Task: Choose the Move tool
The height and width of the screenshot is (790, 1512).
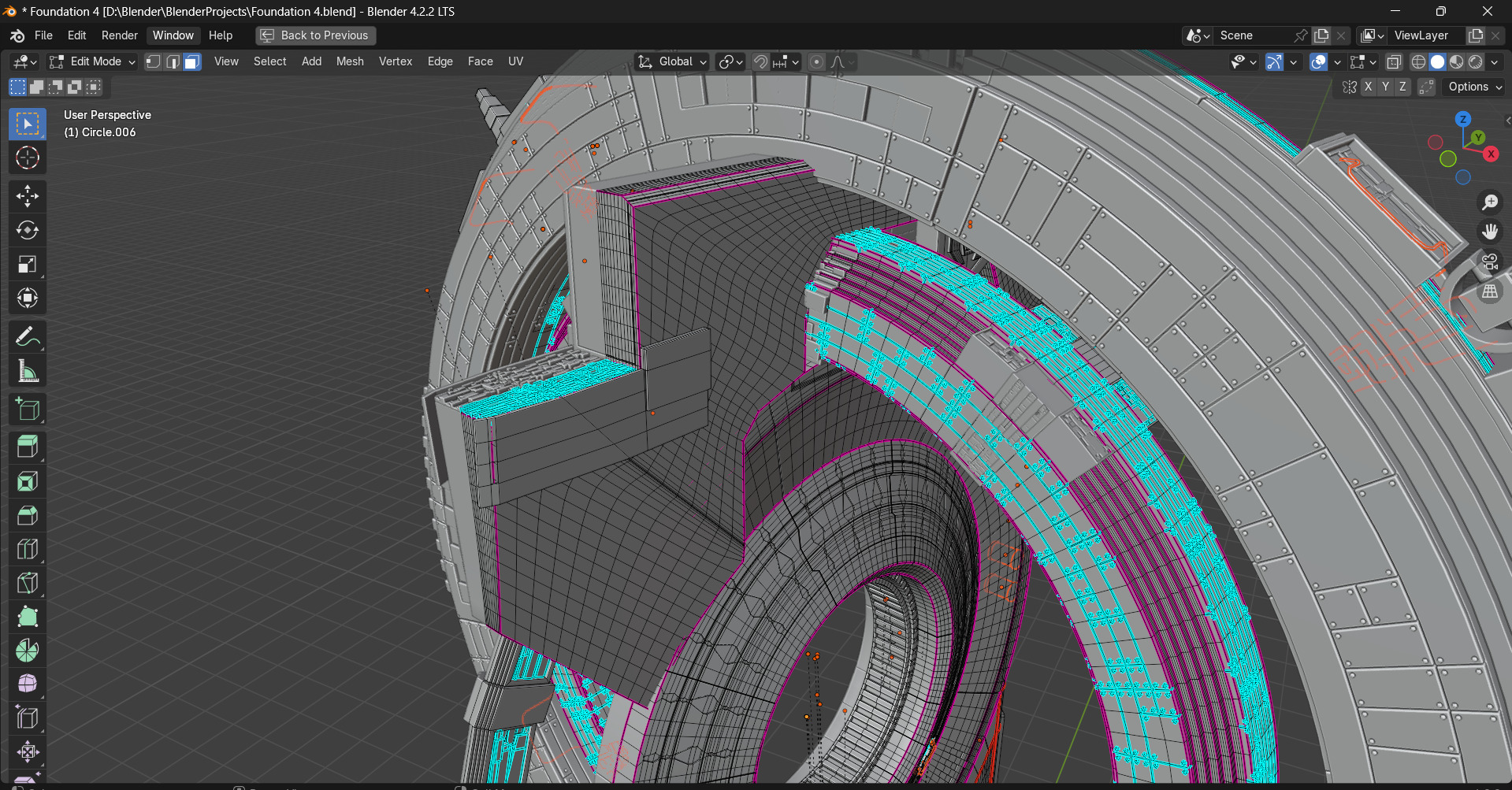Action: point(28,196)
